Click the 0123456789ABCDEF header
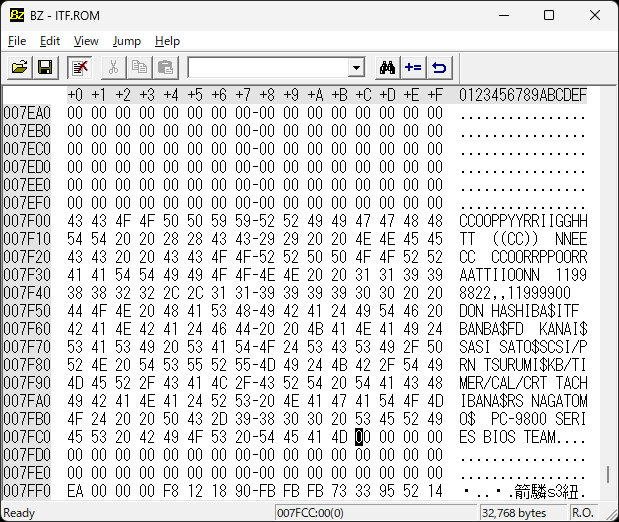Viewport: 619px width, 522px height. [x=523, y=95]
